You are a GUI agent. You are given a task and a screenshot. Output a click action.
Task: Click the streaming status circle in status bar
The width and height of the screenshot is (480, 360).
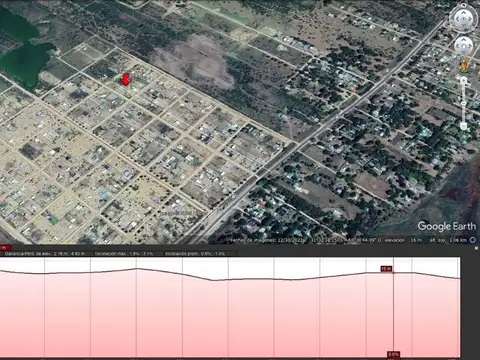(x=473, y=240)
